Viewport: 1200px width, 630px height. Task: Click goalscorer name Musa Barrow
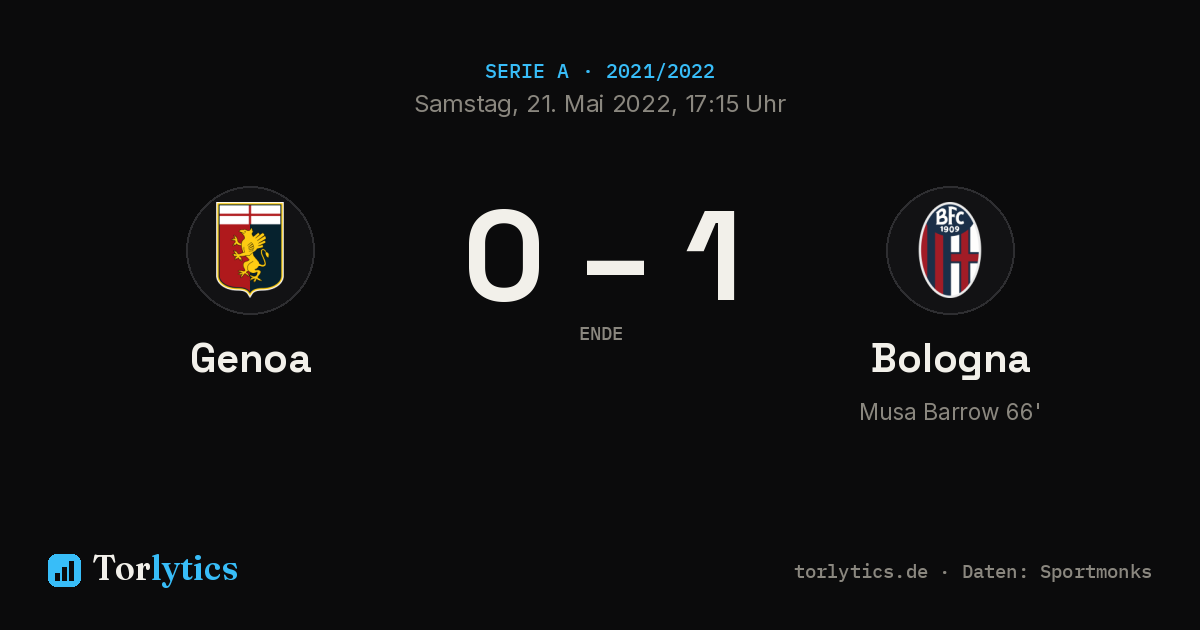click(x=929, y=412)
